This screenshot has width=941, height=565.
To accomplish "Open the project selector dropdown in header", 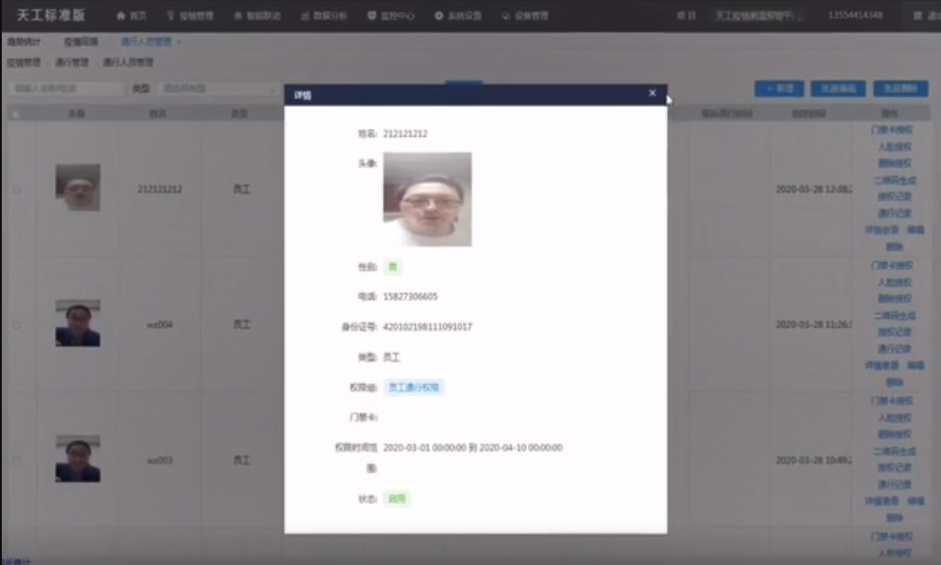I will 760,16.
